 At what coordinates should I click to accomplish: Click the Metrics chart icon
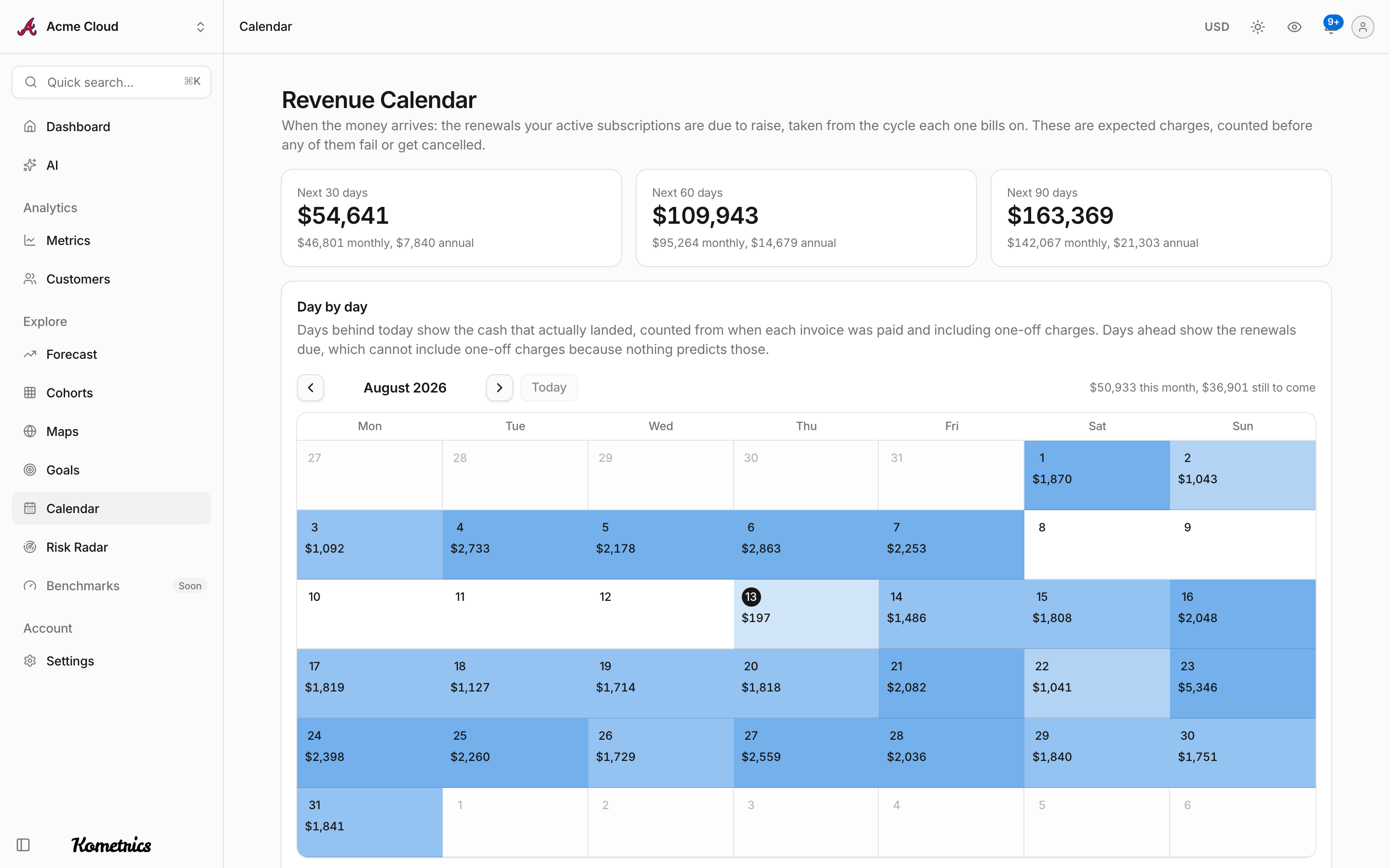(x=30, y=241)
